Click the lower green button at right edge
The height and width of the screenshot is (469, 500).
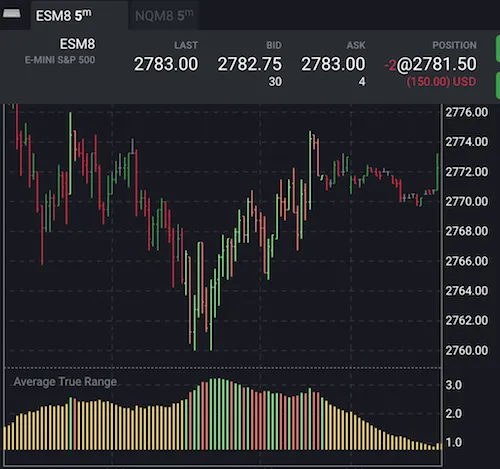click(498, 85)
